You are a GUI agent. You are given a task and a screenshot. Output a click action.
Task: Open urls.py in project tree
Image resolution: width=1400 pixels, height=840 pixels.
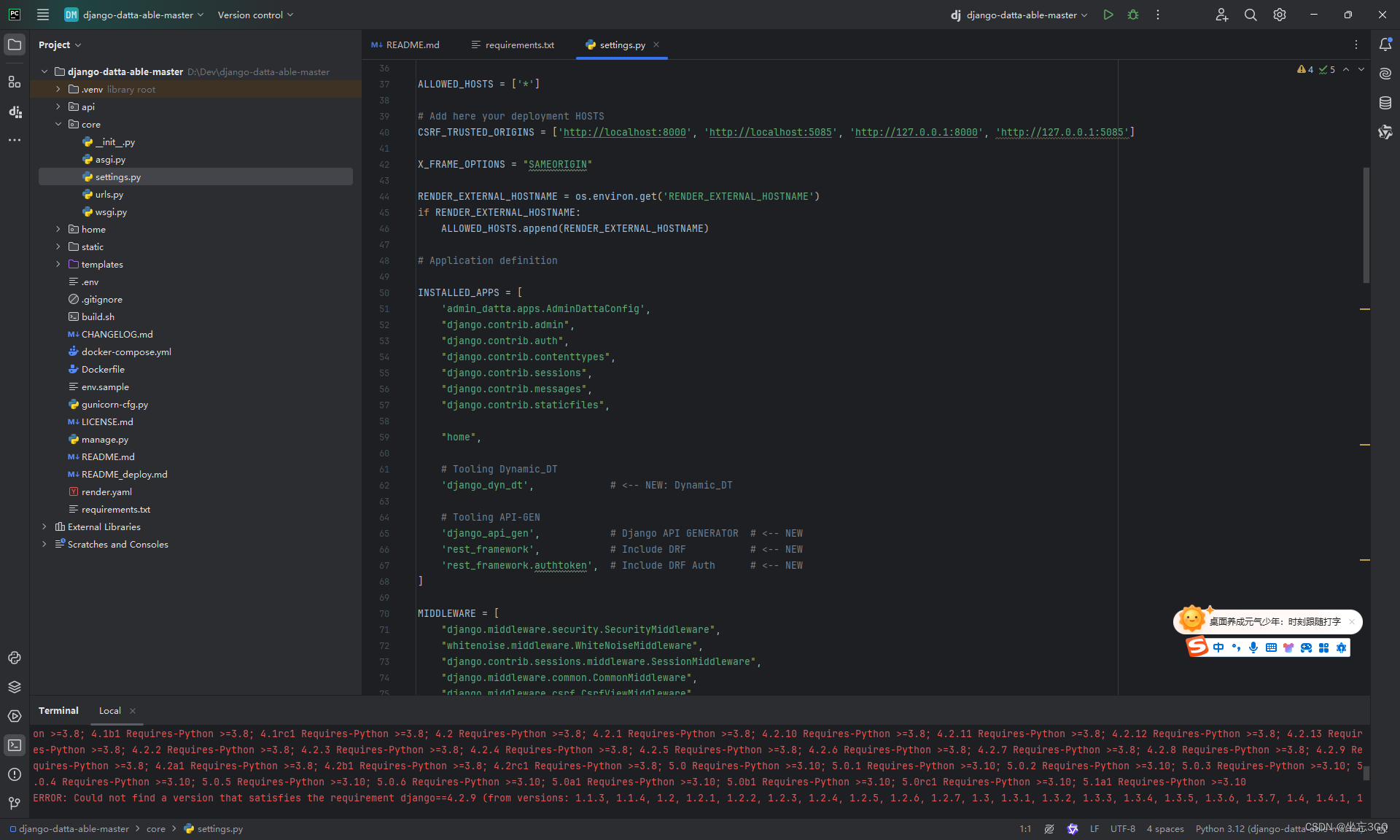109,194
